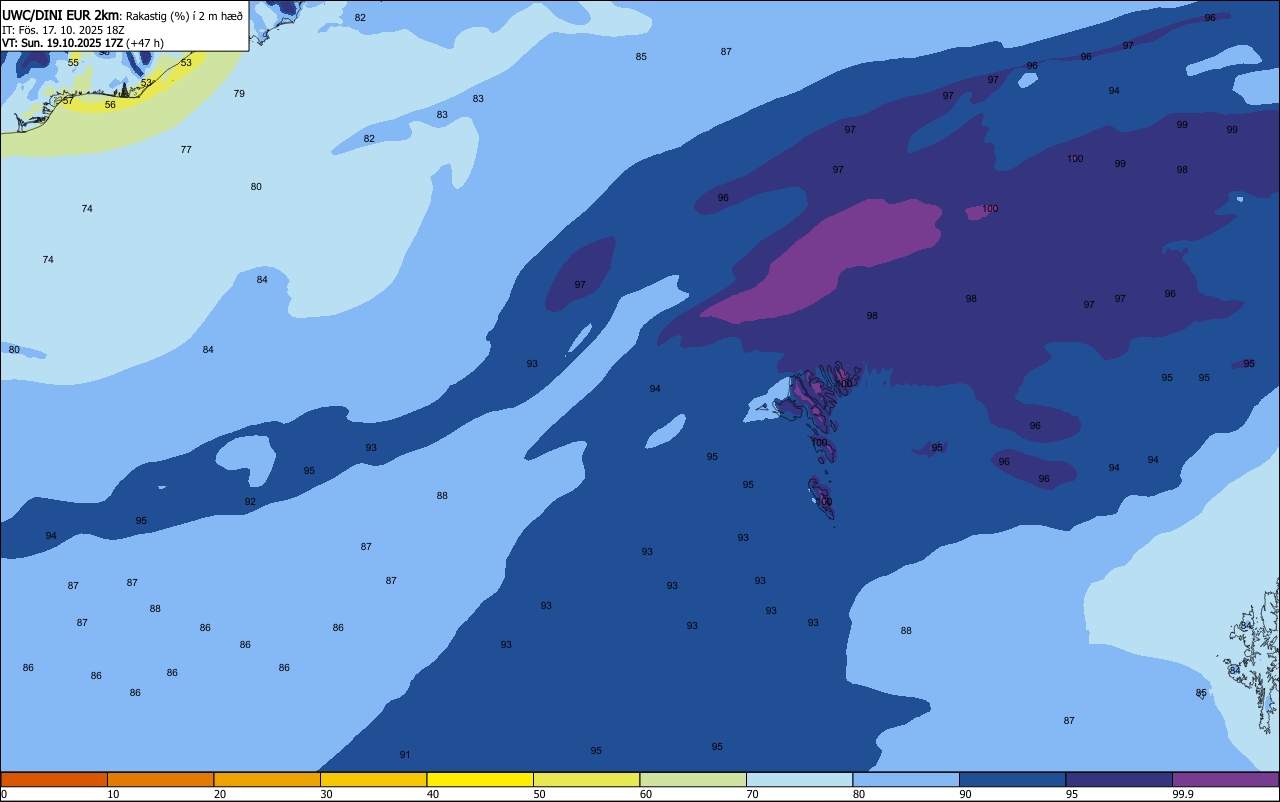
Task: Click the '10' legend tick label
Action: [113, 794]
